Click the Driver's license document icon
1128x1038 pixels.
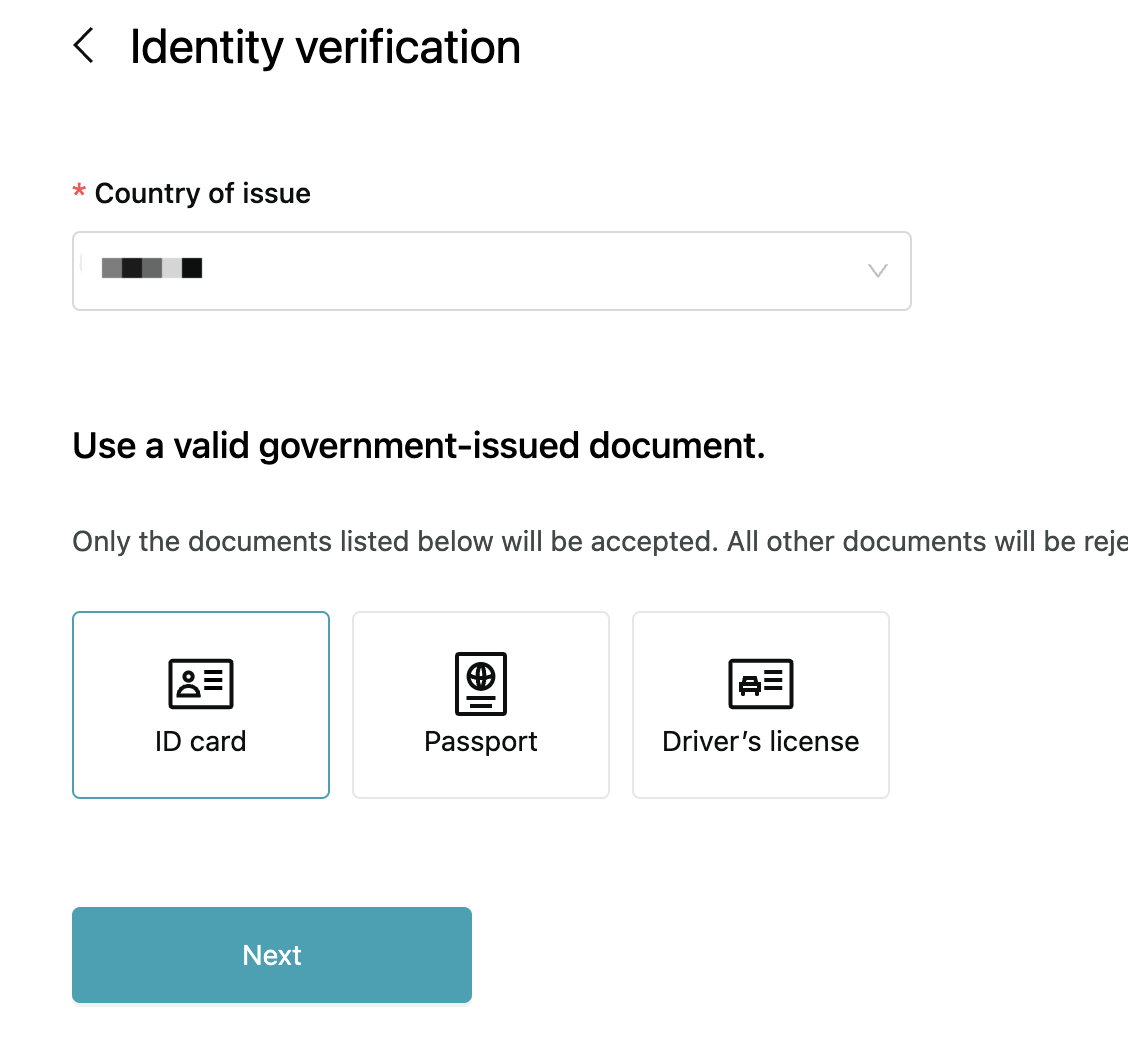(760, 683)
